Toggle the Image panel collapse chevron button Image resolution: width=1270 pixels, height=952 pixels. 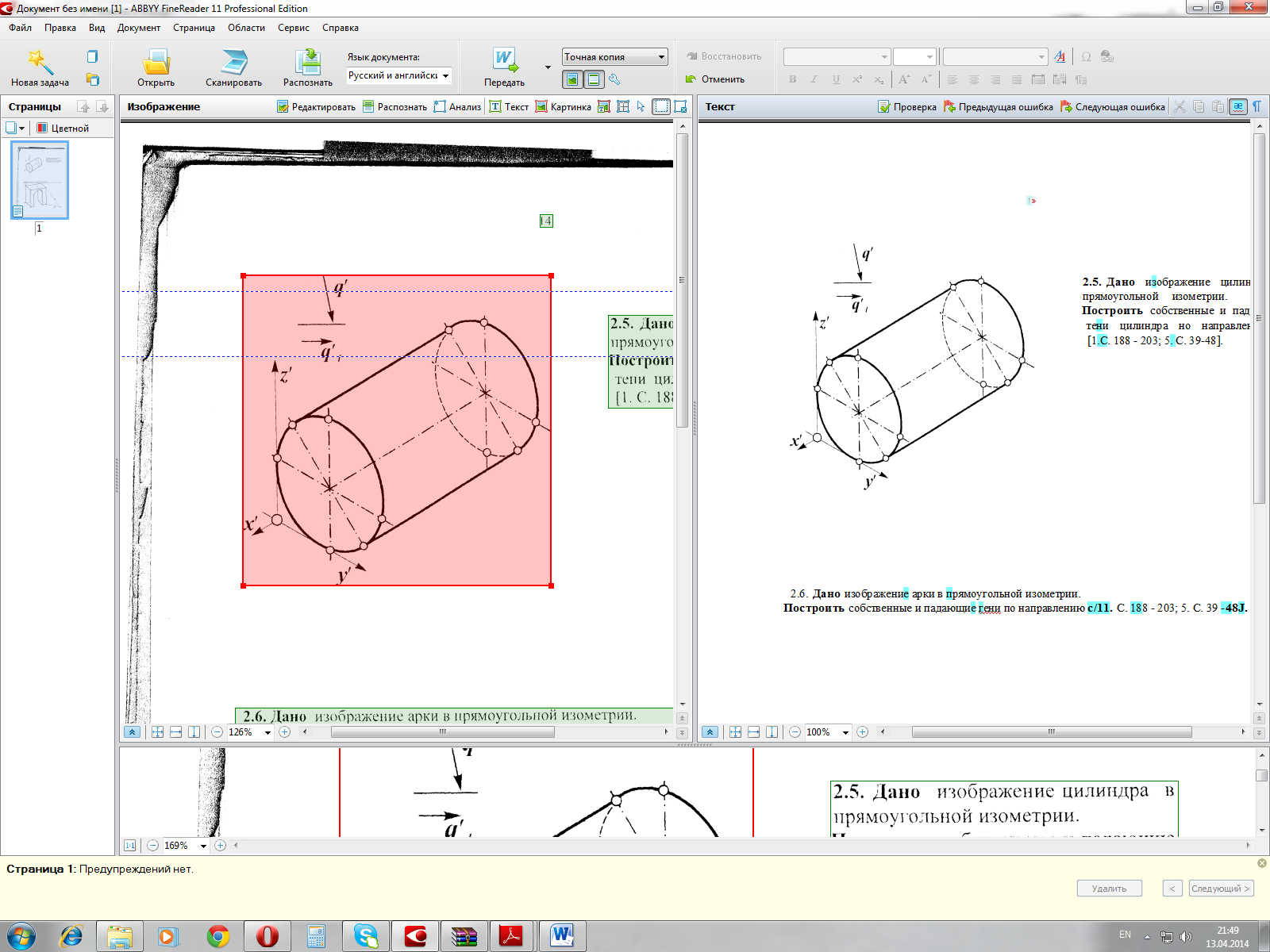(x=133, y=732)
